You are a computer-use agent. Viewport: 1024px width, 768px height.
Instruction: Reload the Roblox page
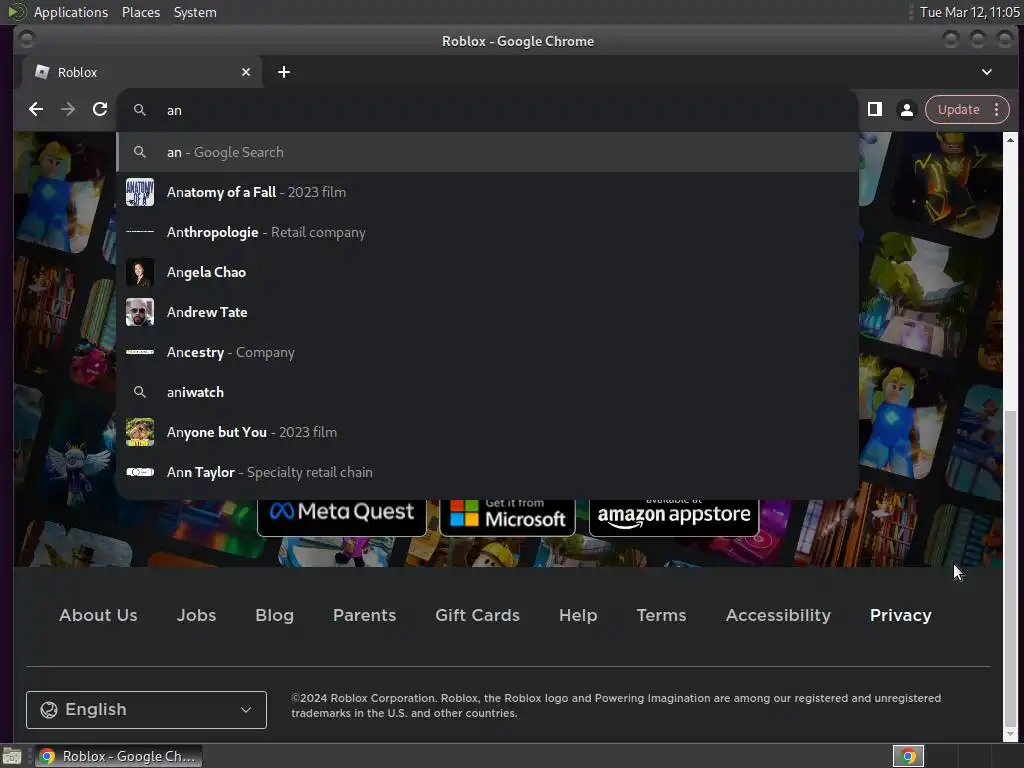(x=100, y=110)
